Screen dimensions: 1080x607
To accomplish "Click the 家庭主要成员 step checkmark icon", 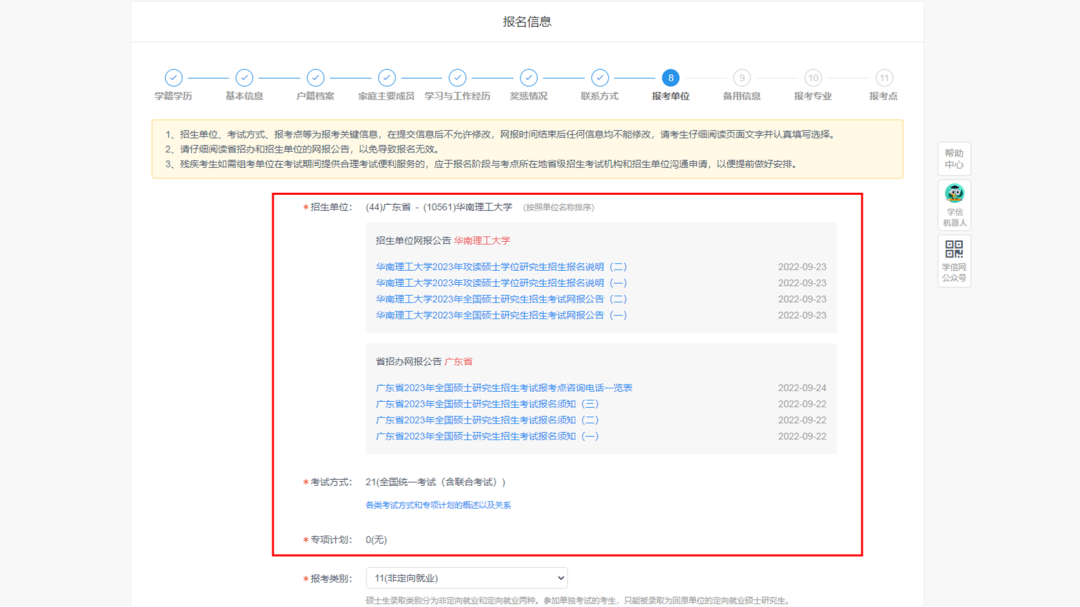I will tap(386, 77).
